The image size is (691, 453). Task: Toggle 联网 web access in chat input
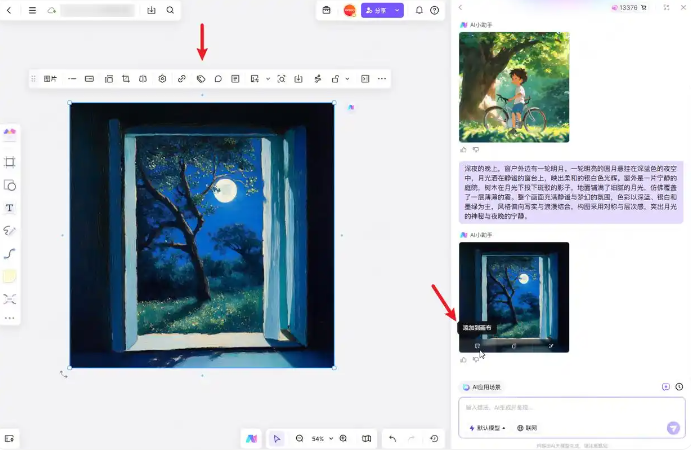pos(526,427)
